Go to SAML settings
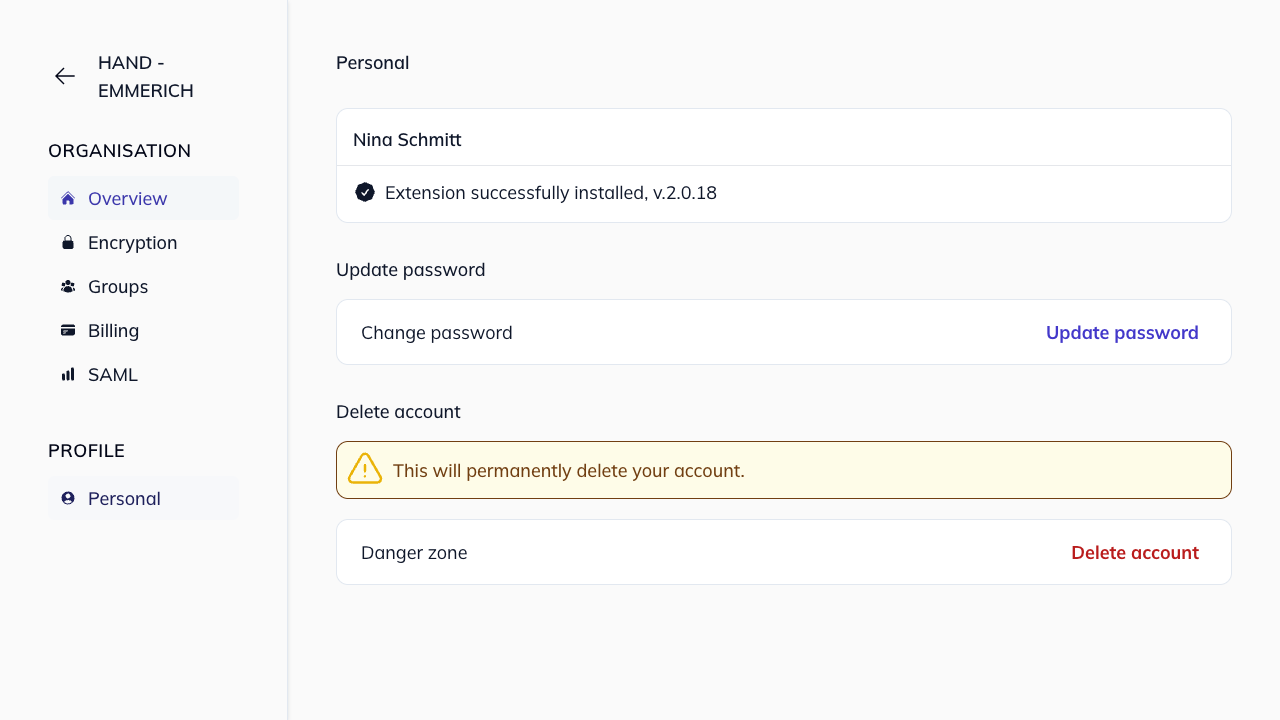The width and height of the screenshot is (1280, 720). [x=112, y=374]
